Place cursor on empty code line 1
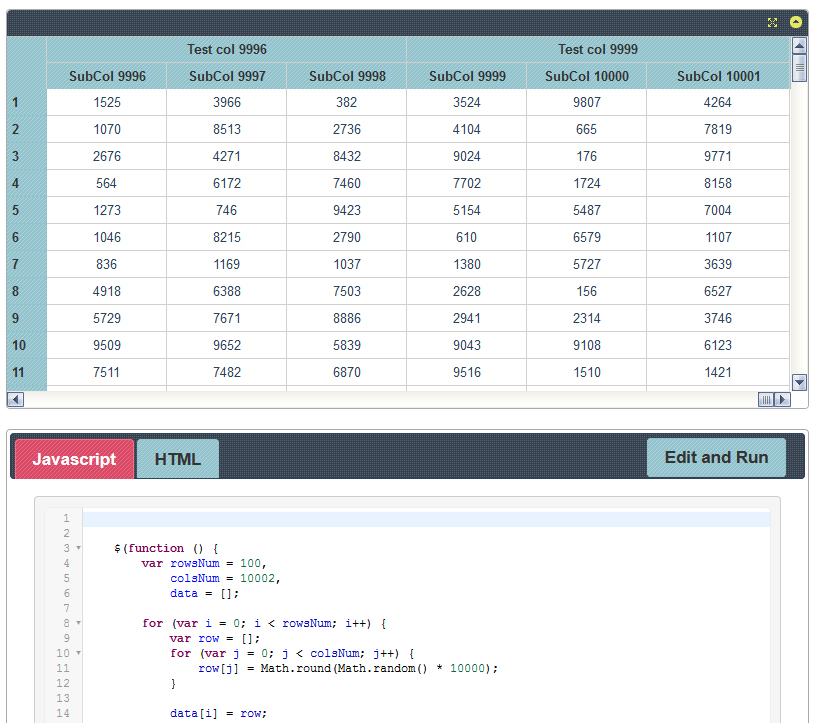The image size is (815, 723). 426,519
